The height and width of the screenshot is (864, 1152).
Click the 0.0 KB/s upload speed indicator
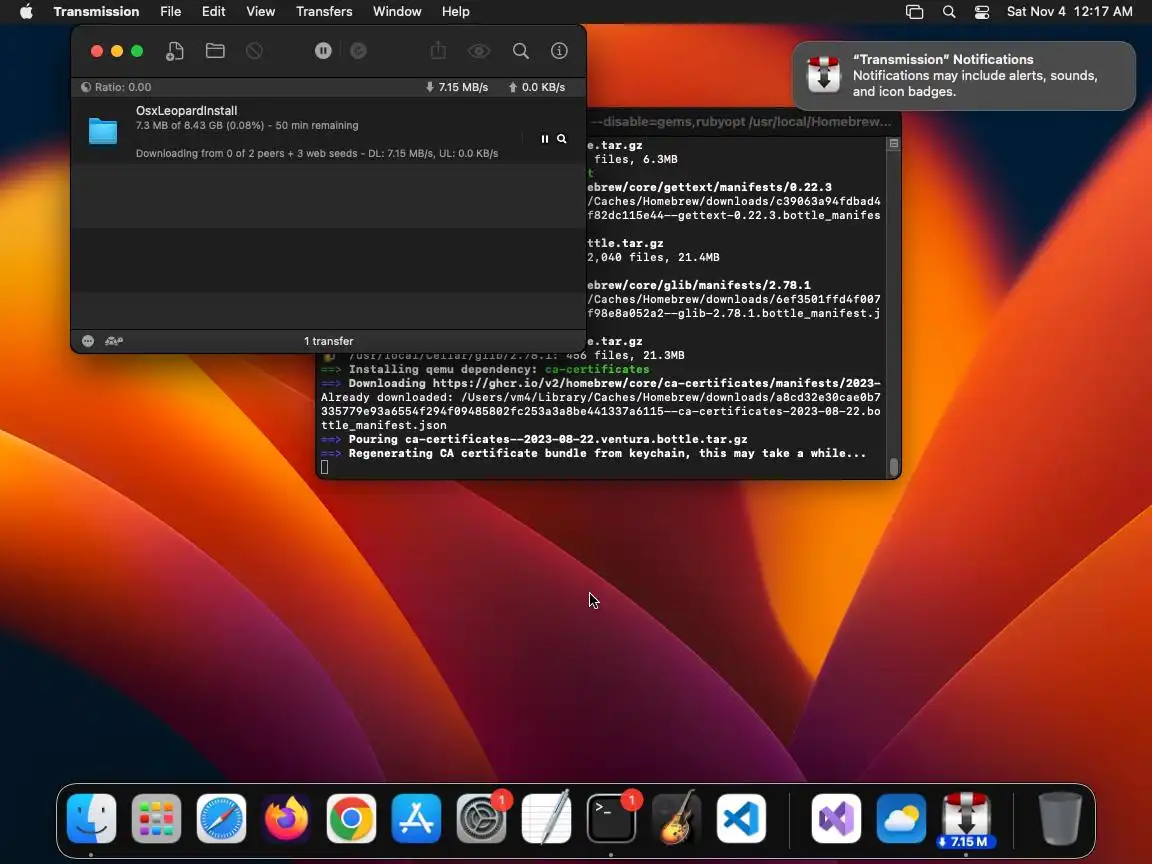[537, 87]
